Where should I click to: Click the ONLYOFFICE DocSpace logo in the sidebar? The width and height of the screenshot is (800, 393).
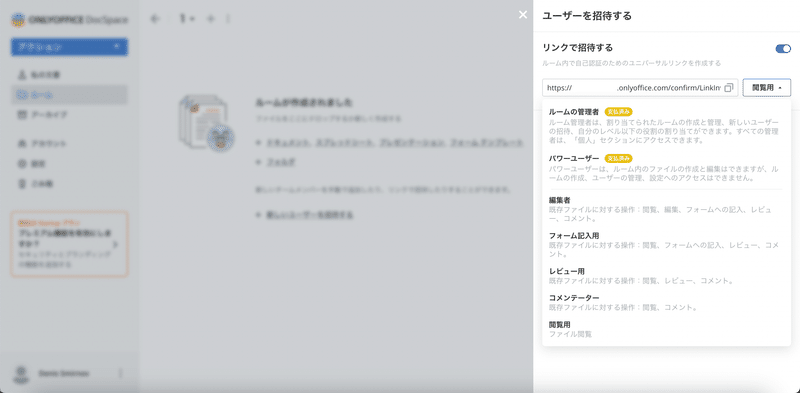point(69,20)
